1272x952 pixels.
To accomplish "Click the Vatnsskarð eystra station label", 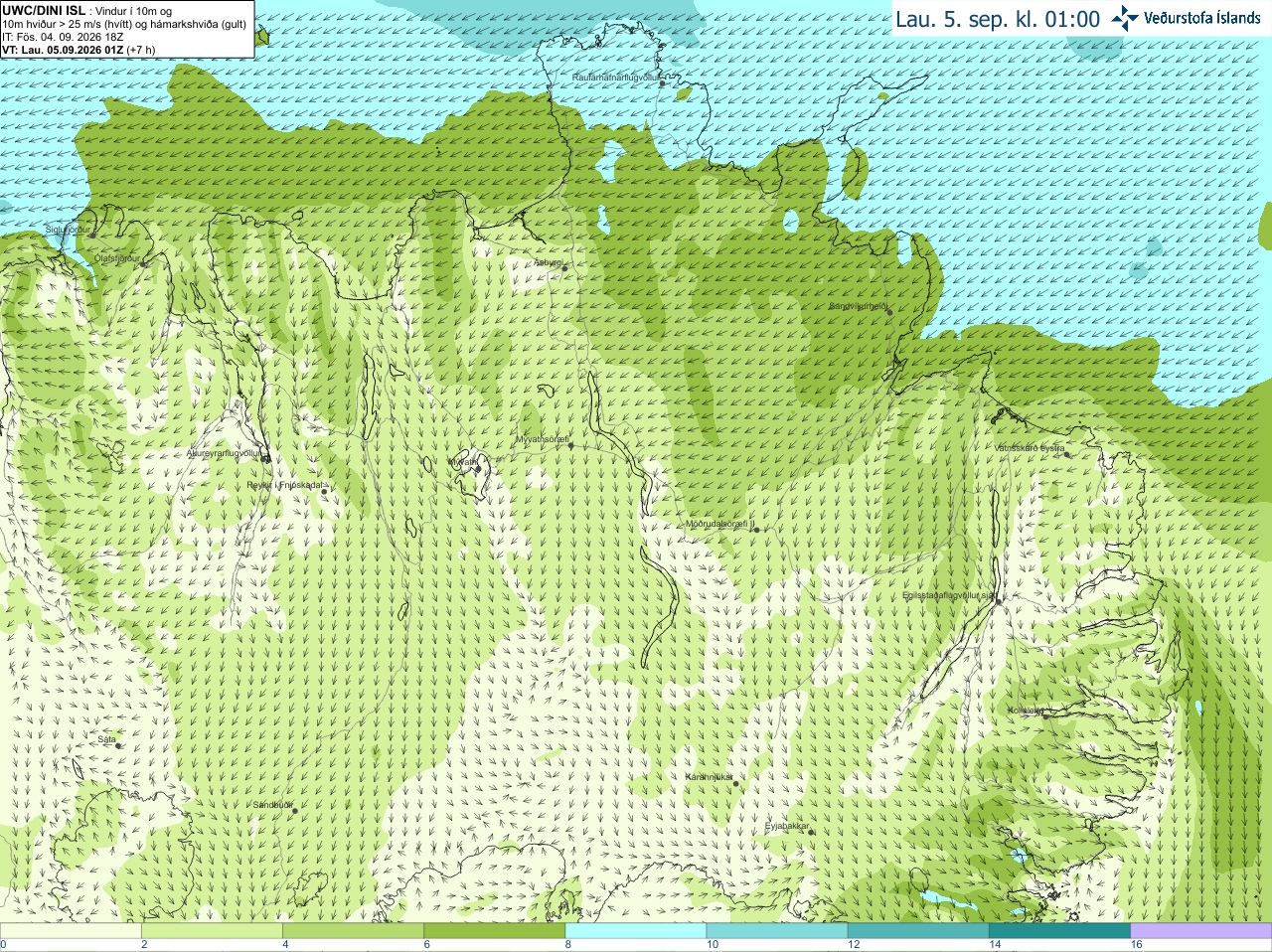I will pos(1030,448).
